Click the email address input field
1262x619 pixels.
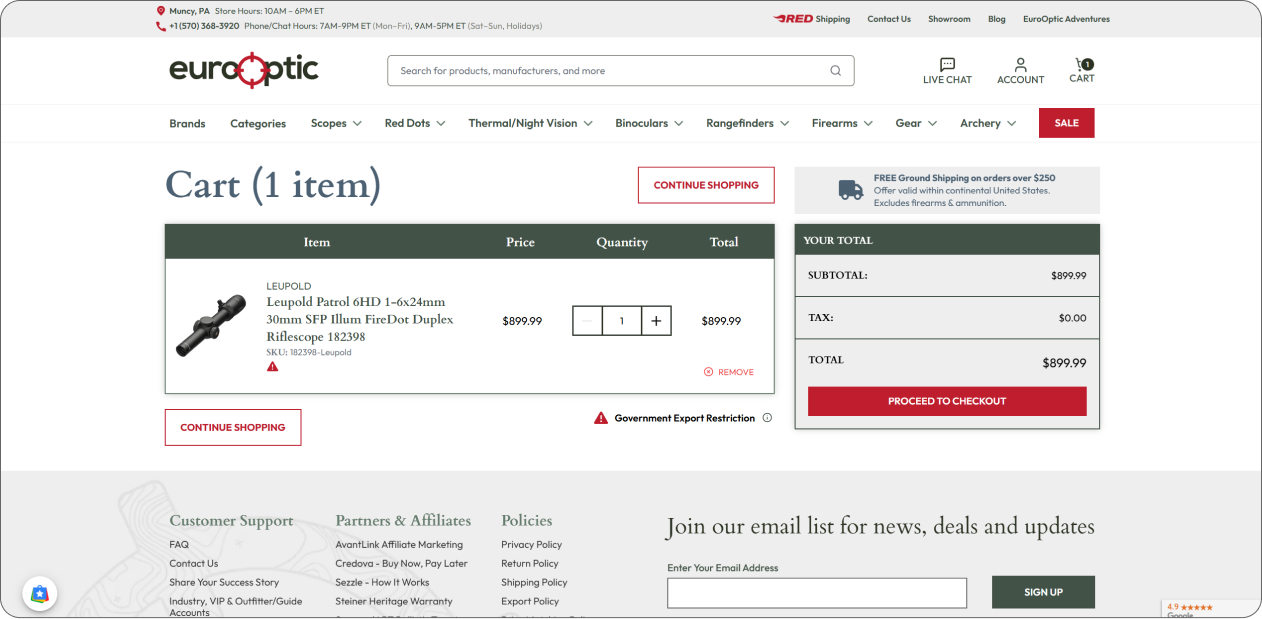coord(816,593)
